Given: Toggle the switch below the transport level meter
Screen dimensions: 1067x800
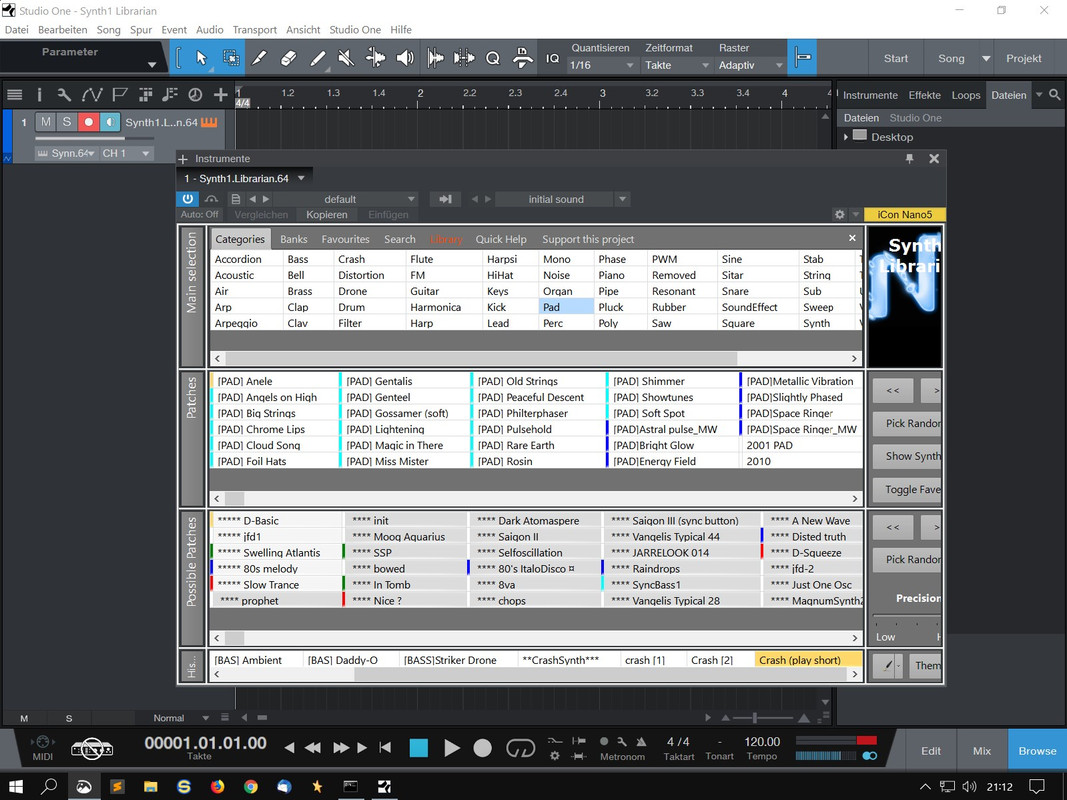Looking at the screenshot, I should (869, 756).
